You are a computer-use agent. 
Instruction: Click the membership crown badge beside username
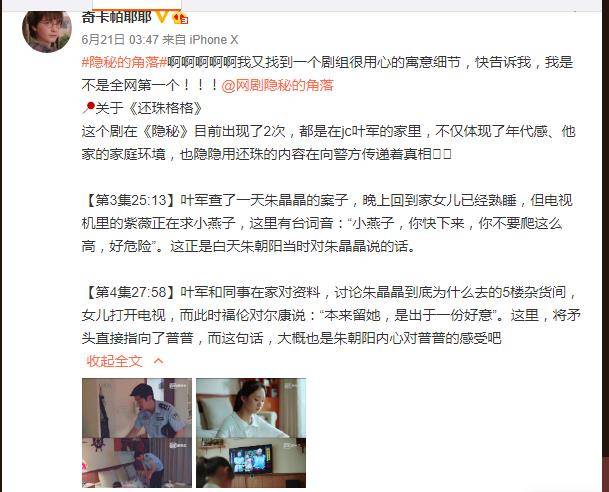181,18
